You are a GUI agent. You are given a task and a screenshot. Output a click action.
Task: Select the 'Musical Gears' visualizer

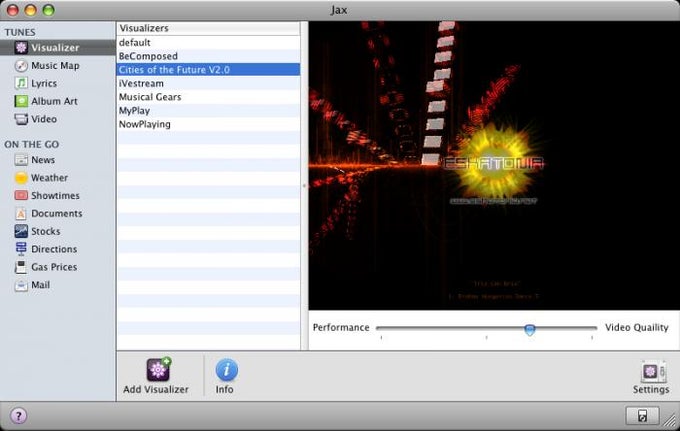tap(208, 97)
